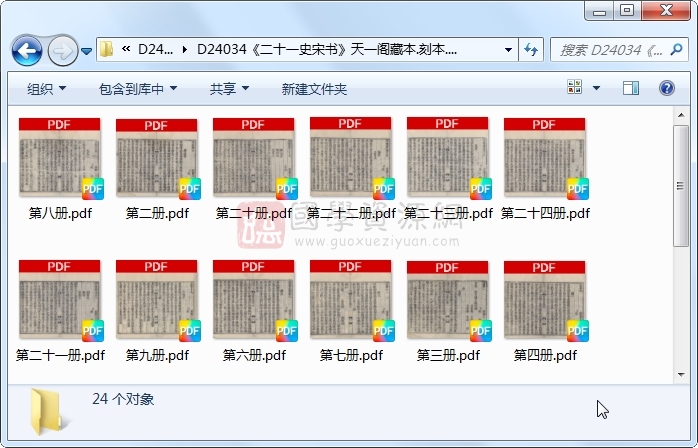Select 第二十册.pdf file icon
The image size is (698, 448).
[x=254, y=160]
